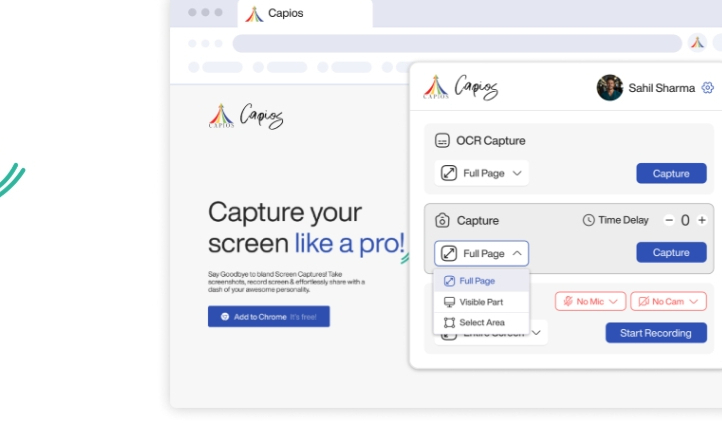Click the Capios extension icon in browser toolbar
The image size is (722, 443).
click(697, 43)
